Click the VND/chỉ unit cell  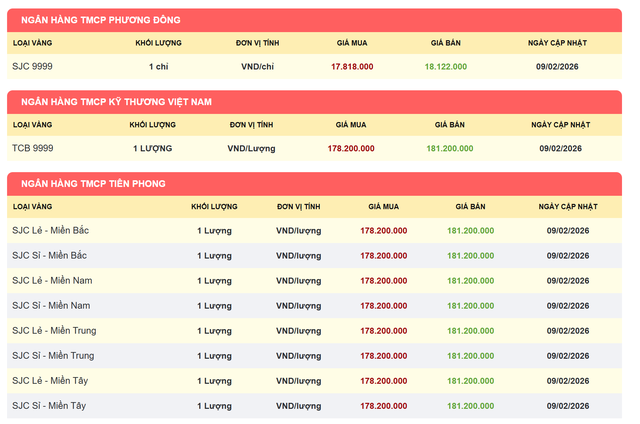pyautogui.click(x=257, y=66)
